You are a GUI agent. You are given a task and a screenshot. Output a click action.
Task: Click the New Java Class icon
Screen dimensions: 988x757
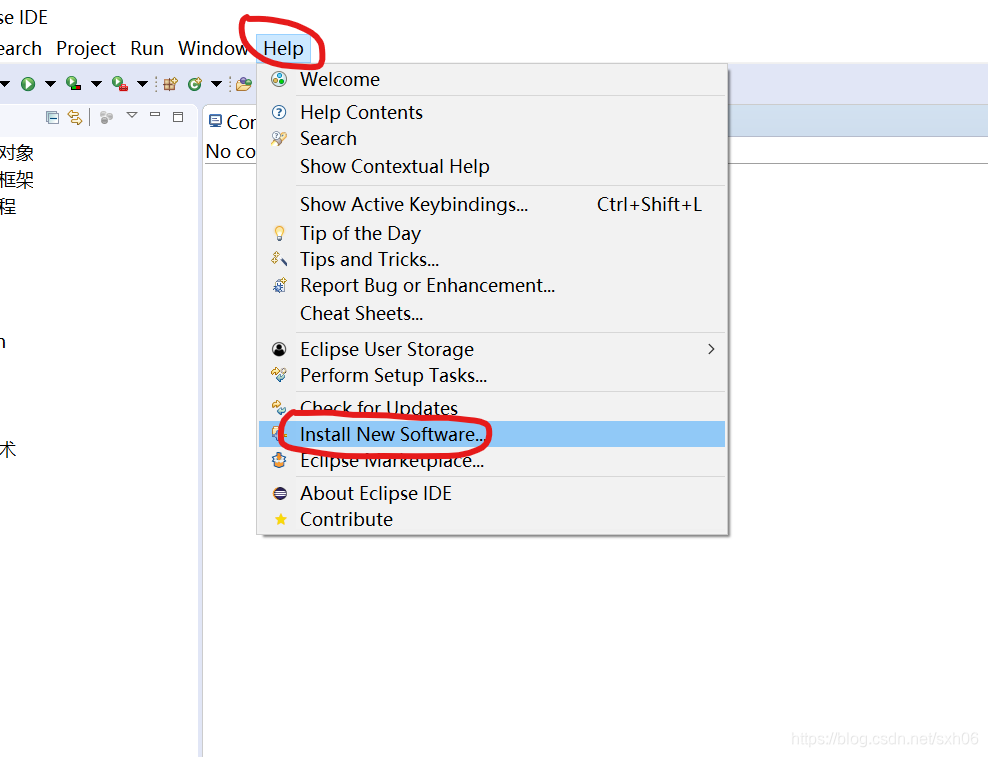(195, 84)
